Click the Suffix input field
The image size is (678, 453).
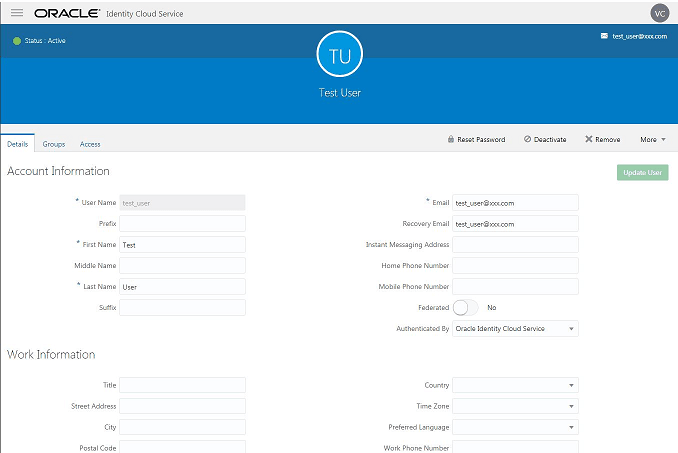pyautogui.click(x=182, y=307)
